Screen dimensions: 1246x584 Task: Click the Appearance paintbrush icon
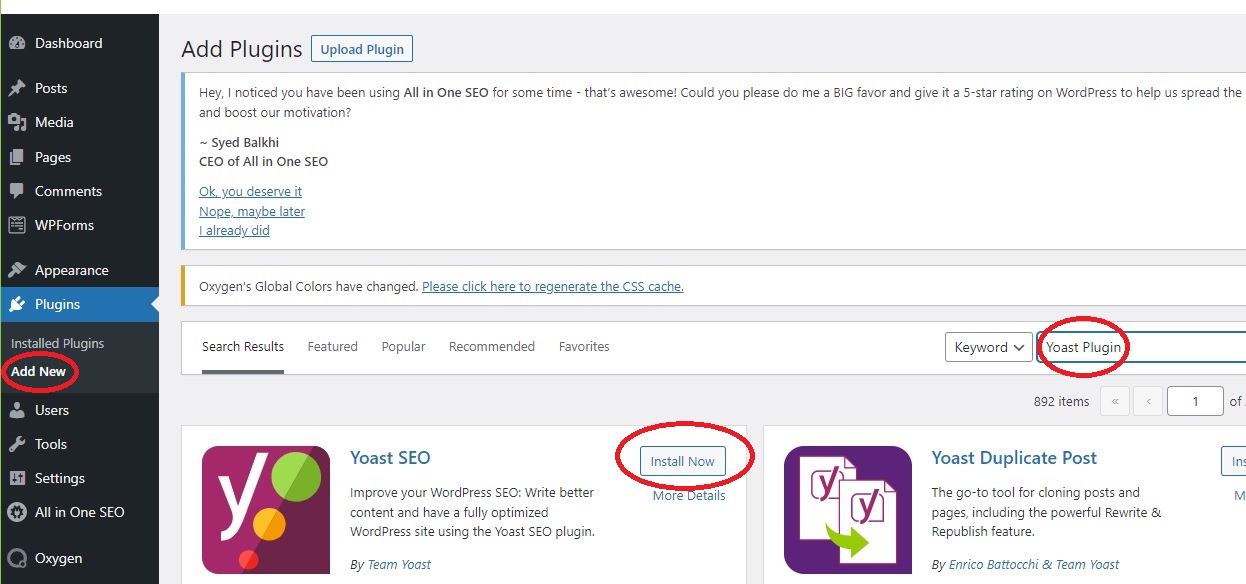click(x=17, y=270)
